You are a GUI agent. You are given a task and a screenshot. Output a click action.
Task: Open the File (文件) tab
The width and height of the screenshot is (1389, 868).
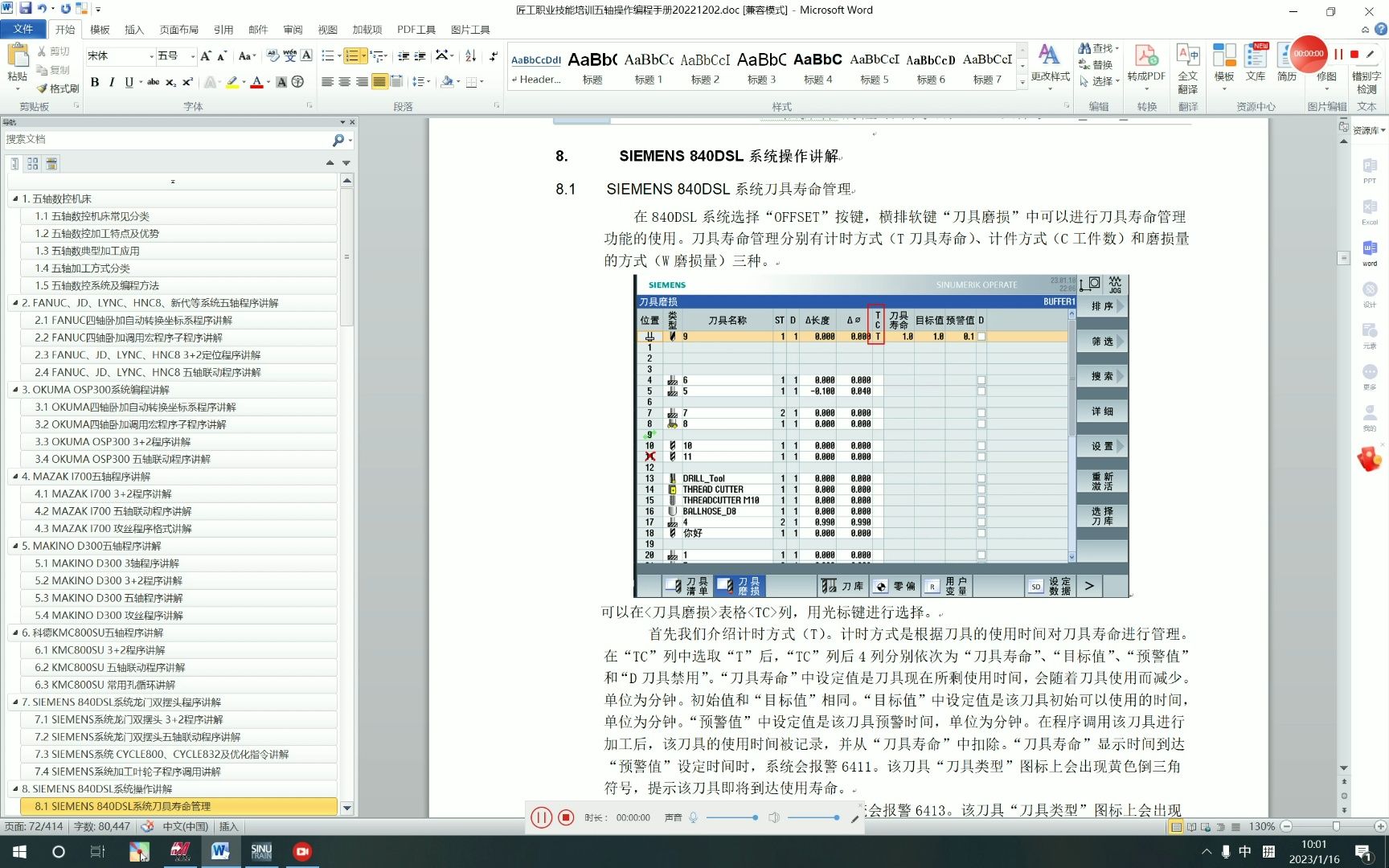point(23,29)
